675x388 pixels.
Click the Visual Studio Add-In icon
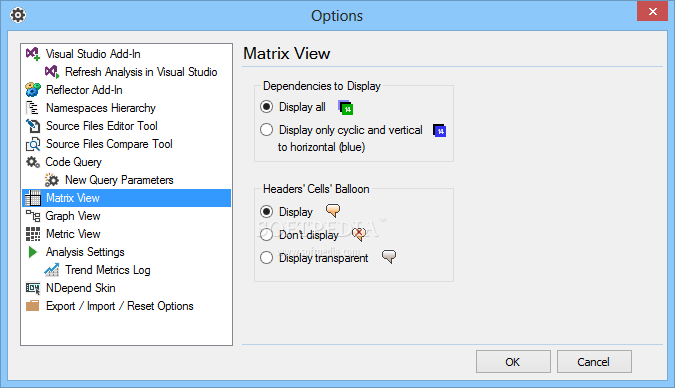[x=33, y=54]
